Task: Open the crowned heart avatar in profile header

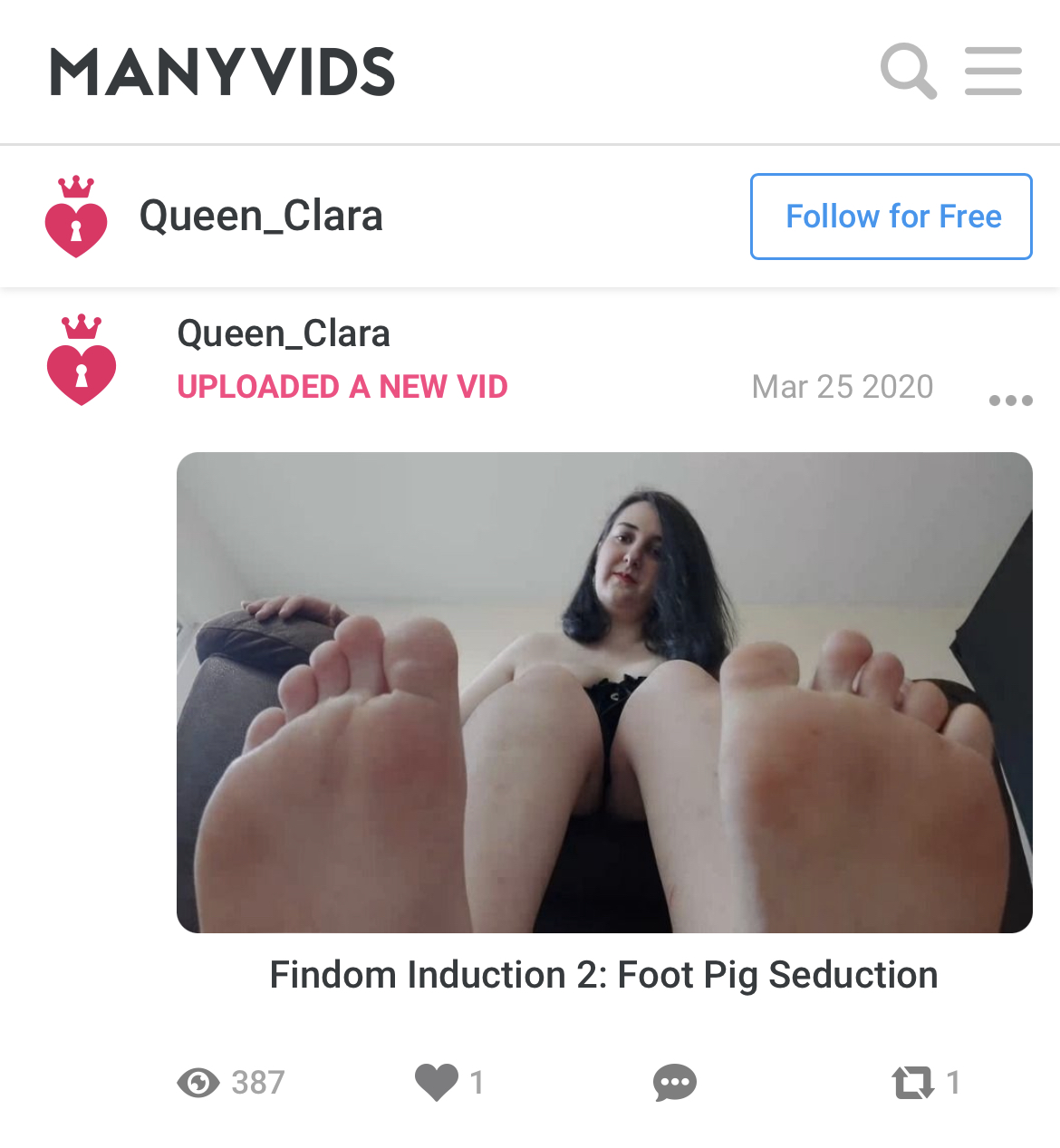Action: 76,217
